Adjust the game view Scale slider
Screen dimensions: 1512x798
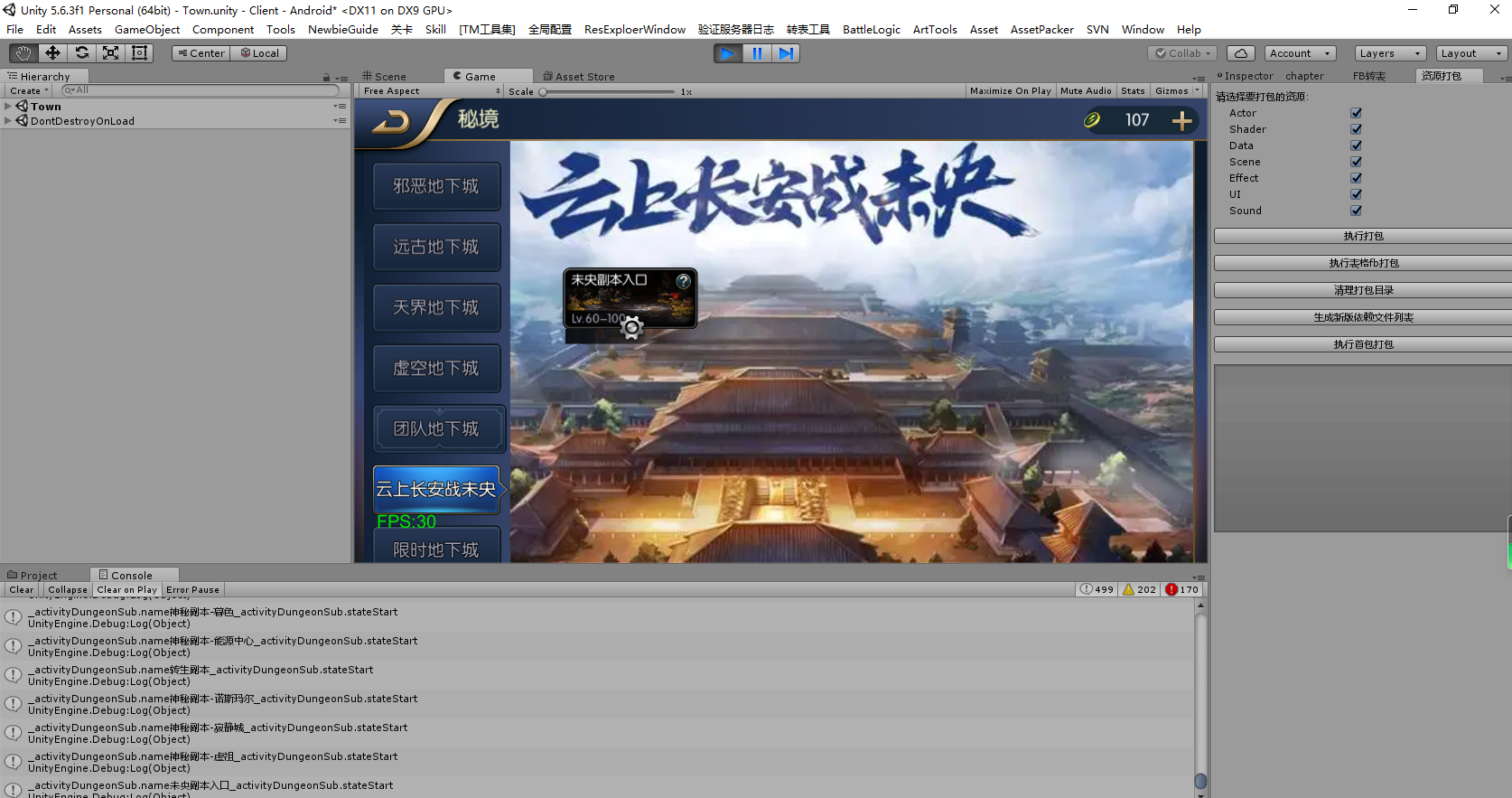(x=543, y=91)
